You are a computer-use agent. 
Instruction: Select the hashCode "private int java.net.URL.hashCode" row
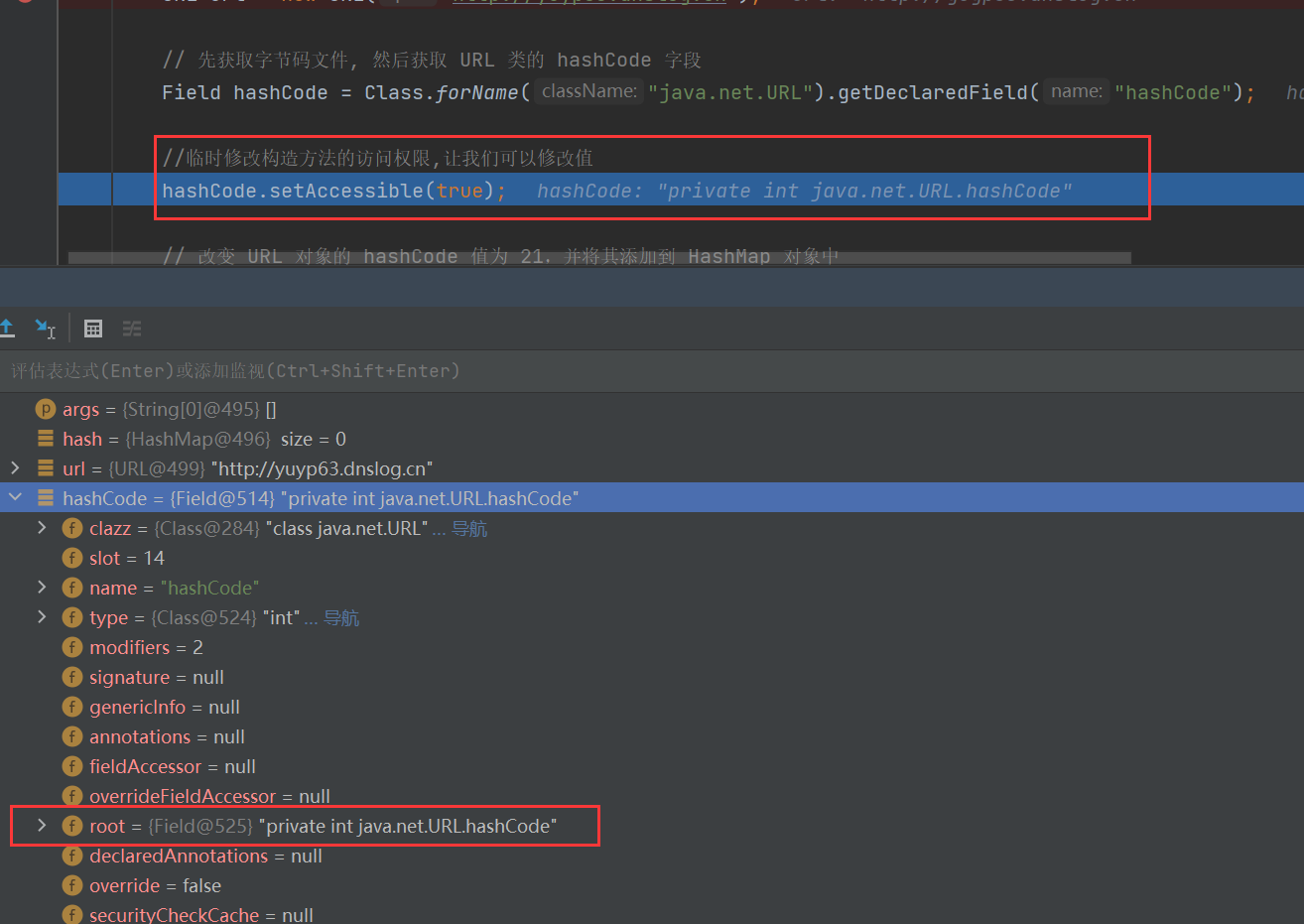pyautogui.click(x=652, y=498)
